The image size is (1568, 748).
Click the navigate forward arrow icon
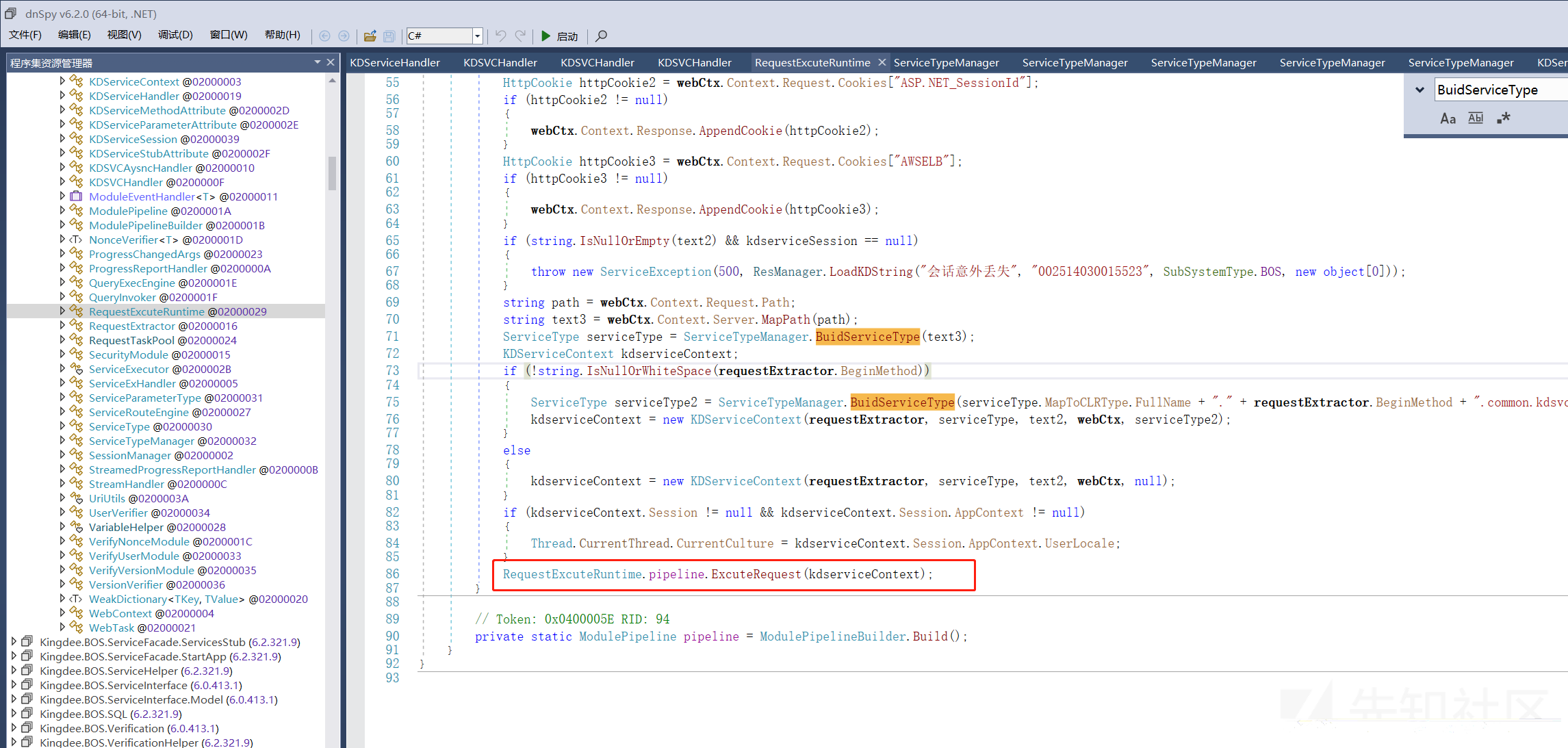(x=344, y=36)
